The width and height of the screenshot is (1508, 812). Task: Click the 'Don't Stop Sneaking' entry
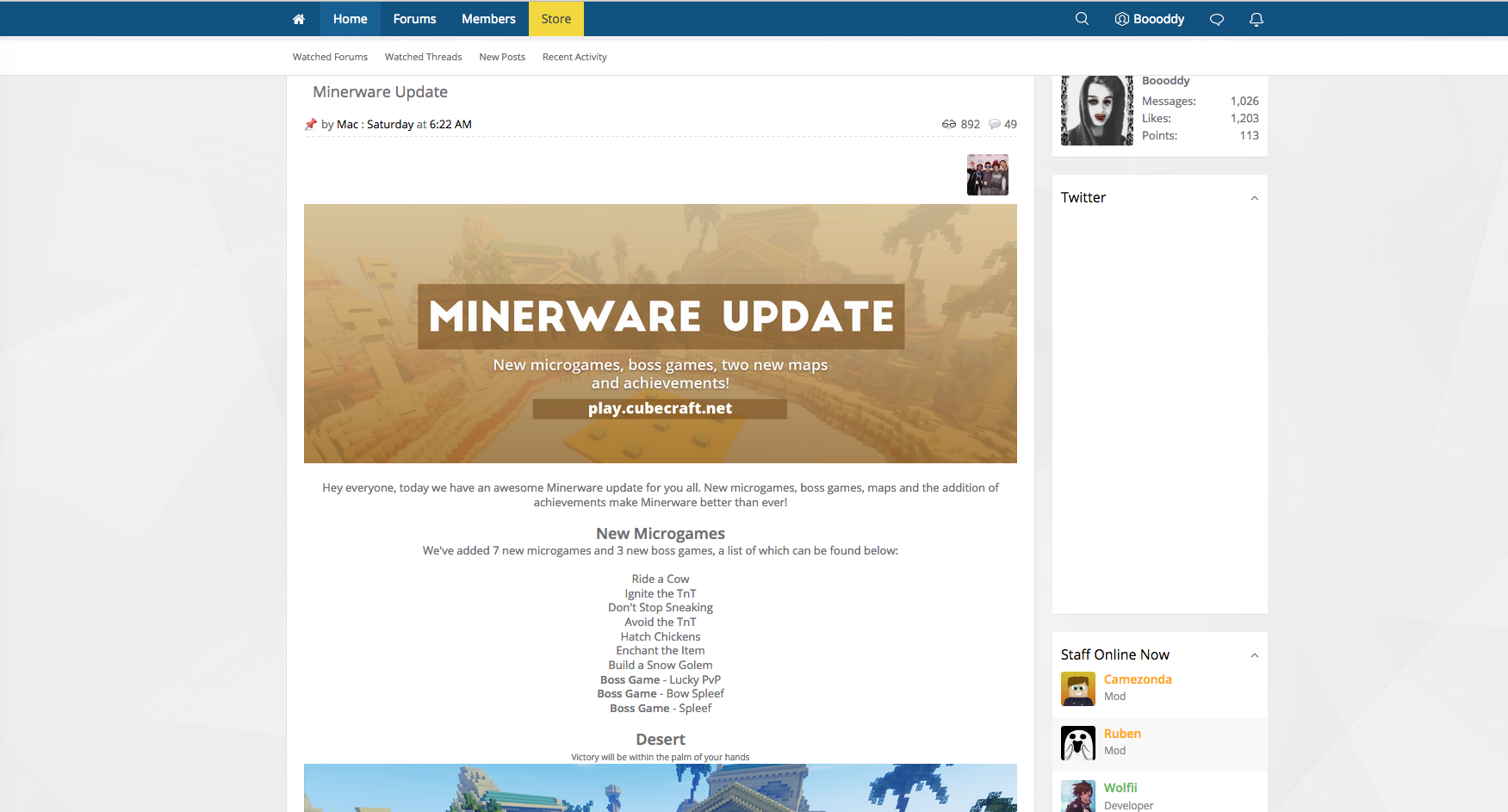pos(661,607)
